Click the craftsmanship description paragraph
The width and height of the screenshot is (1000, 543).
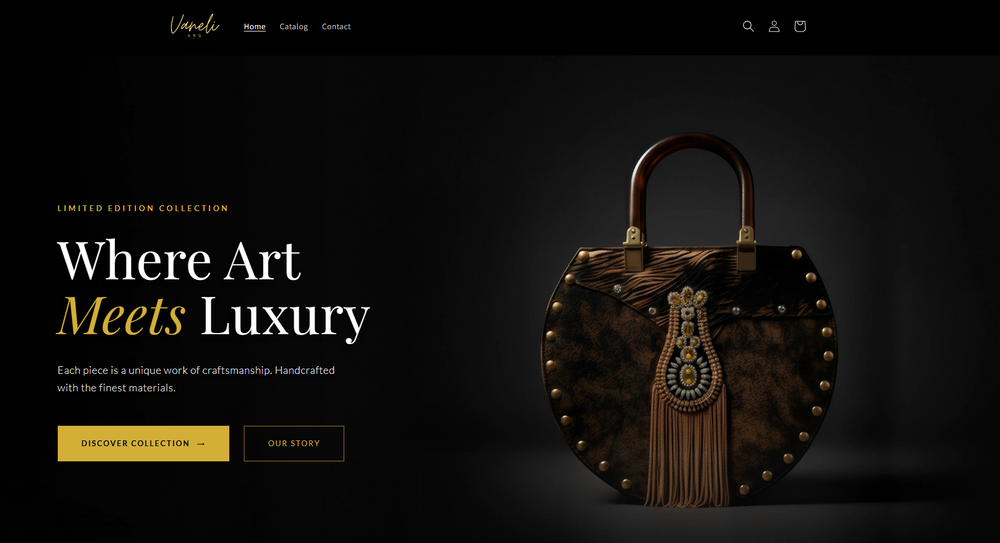(x=196, y=379)
